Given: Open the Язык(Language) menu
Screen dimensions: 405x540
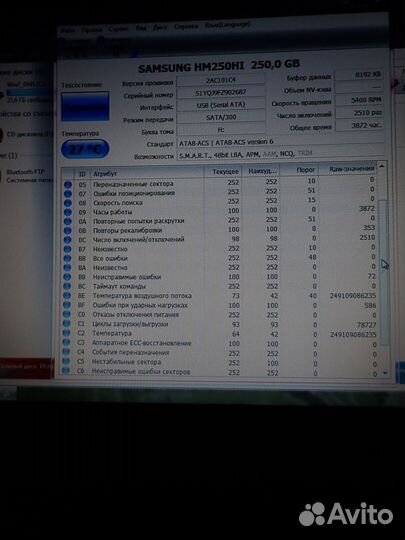Looking at the screenshot, I should point(227,25).
